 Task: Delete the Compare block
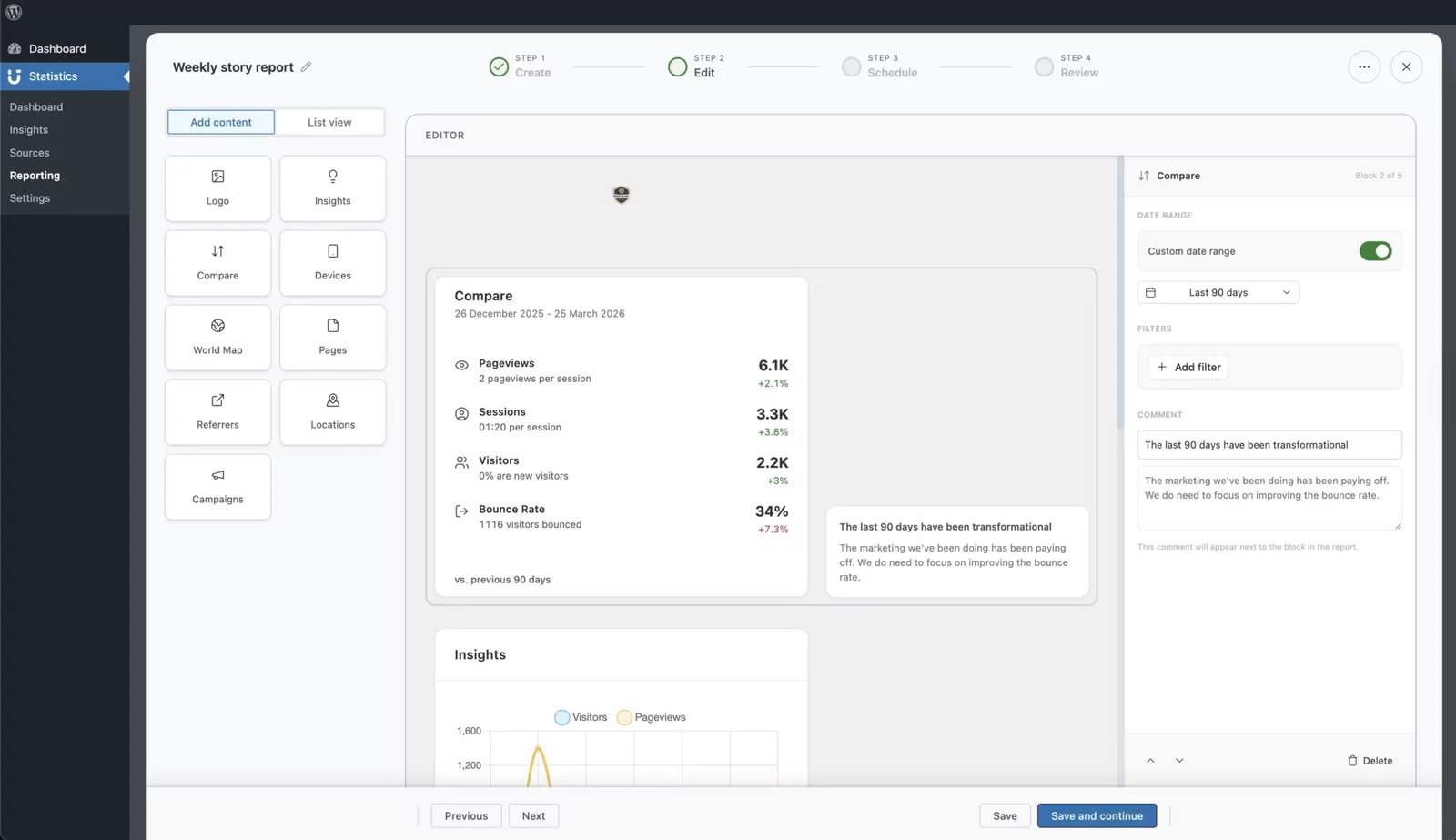[1370, 761]
